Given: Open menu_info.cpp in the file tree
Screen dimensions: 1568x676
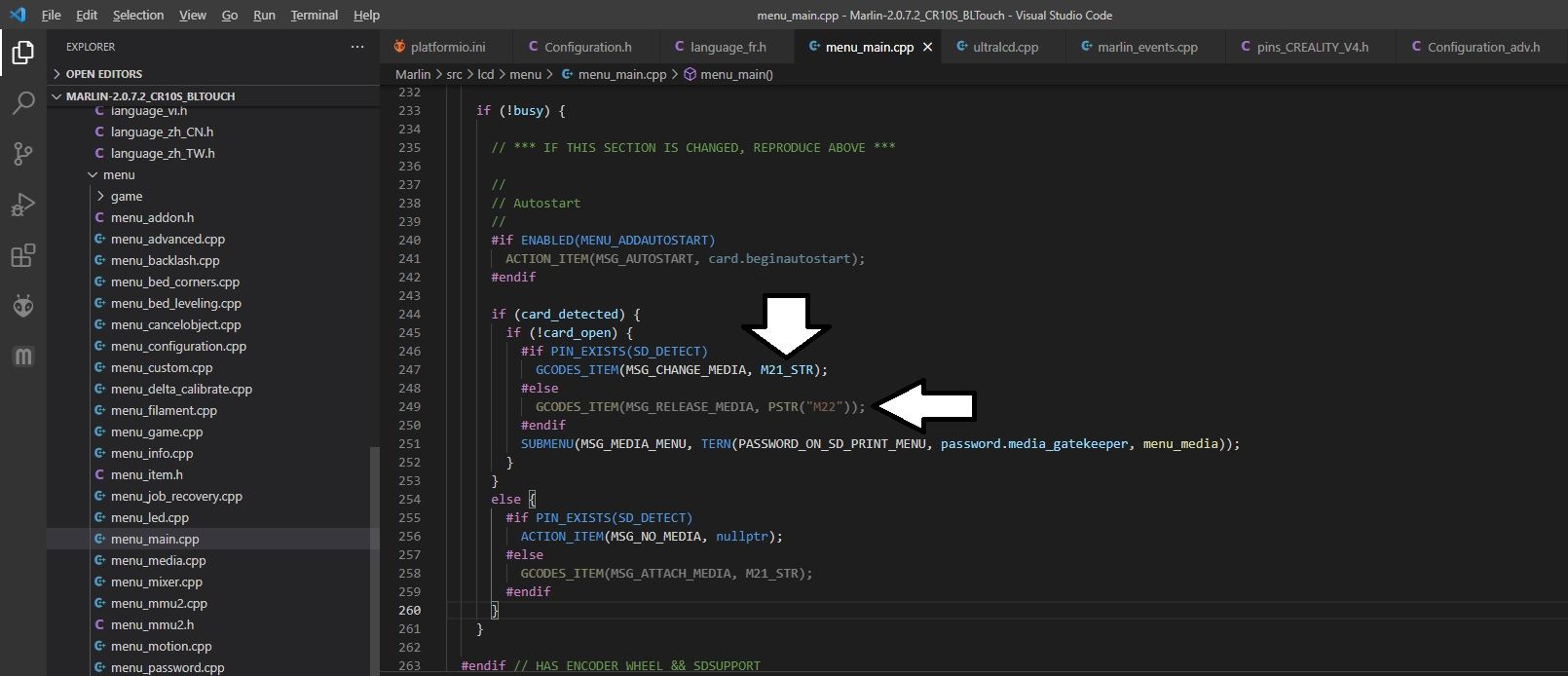Looking at the screenshot, I should coord(212,453).
